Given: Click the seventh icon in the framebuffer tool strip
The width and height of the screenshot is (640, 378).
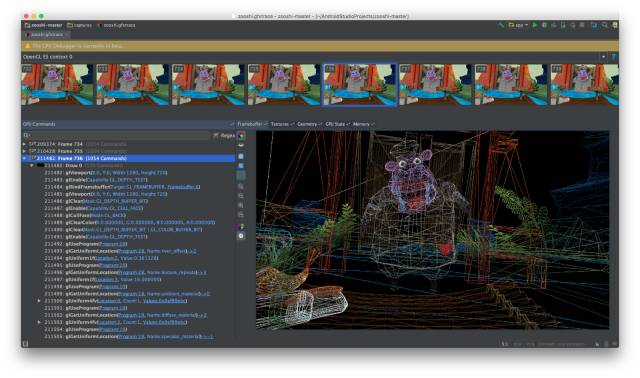Looking at the screenshot, I should click(x=241, y=196).
